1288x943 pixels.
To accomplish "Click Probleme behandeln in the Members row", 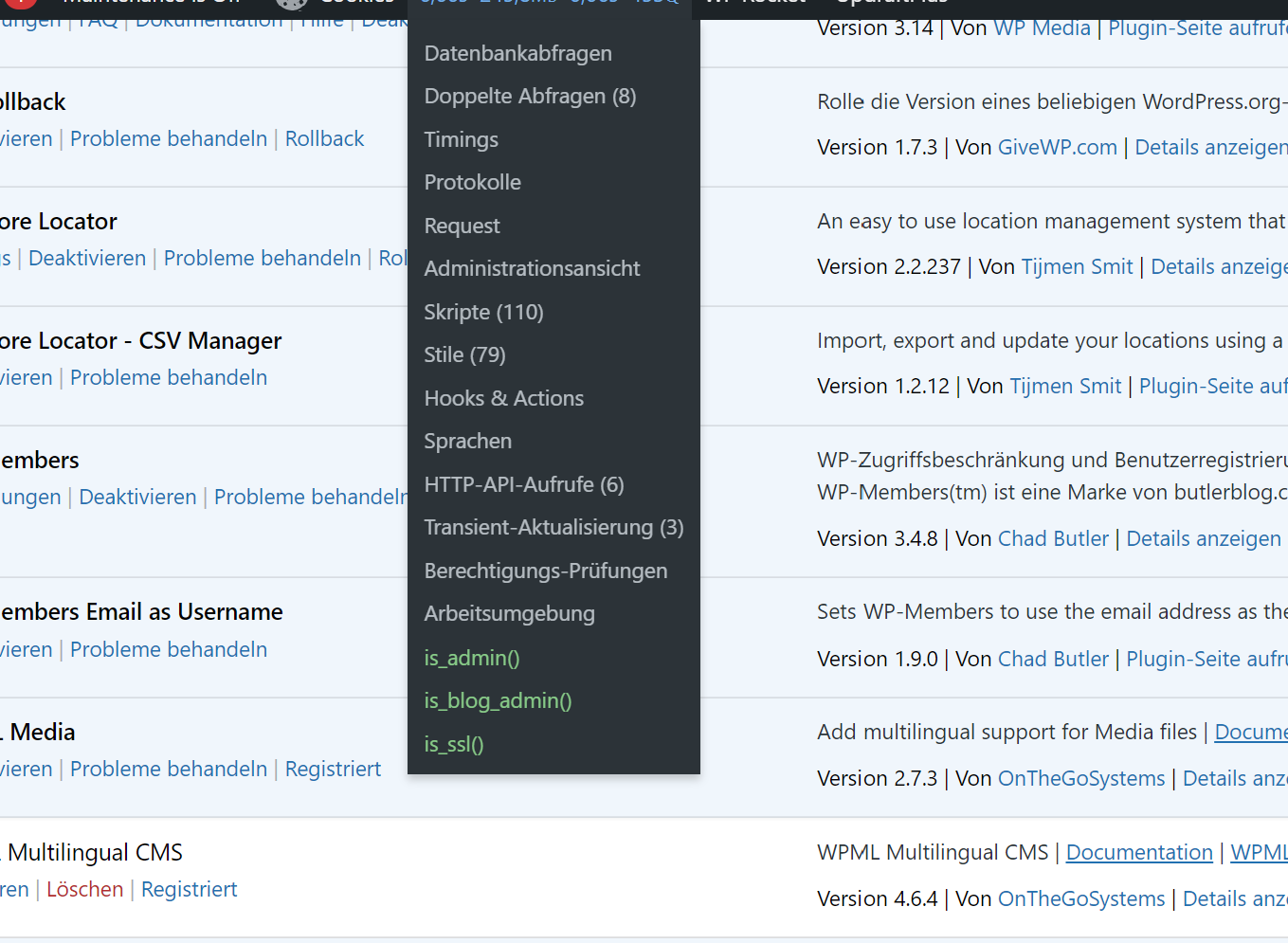I will 311,497.
